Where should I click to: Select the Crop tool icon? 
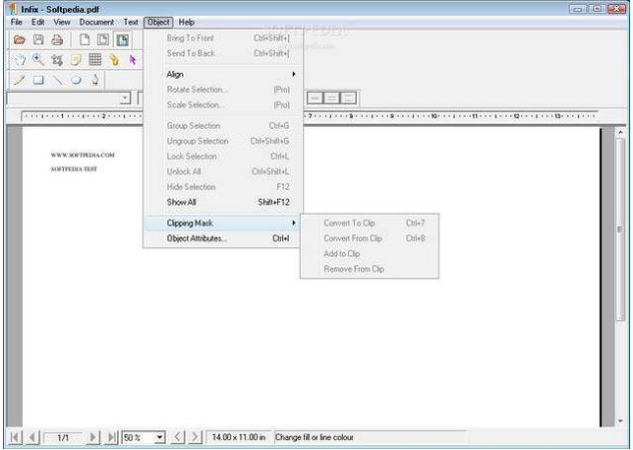pyautogui.click(x=55, y=60)
